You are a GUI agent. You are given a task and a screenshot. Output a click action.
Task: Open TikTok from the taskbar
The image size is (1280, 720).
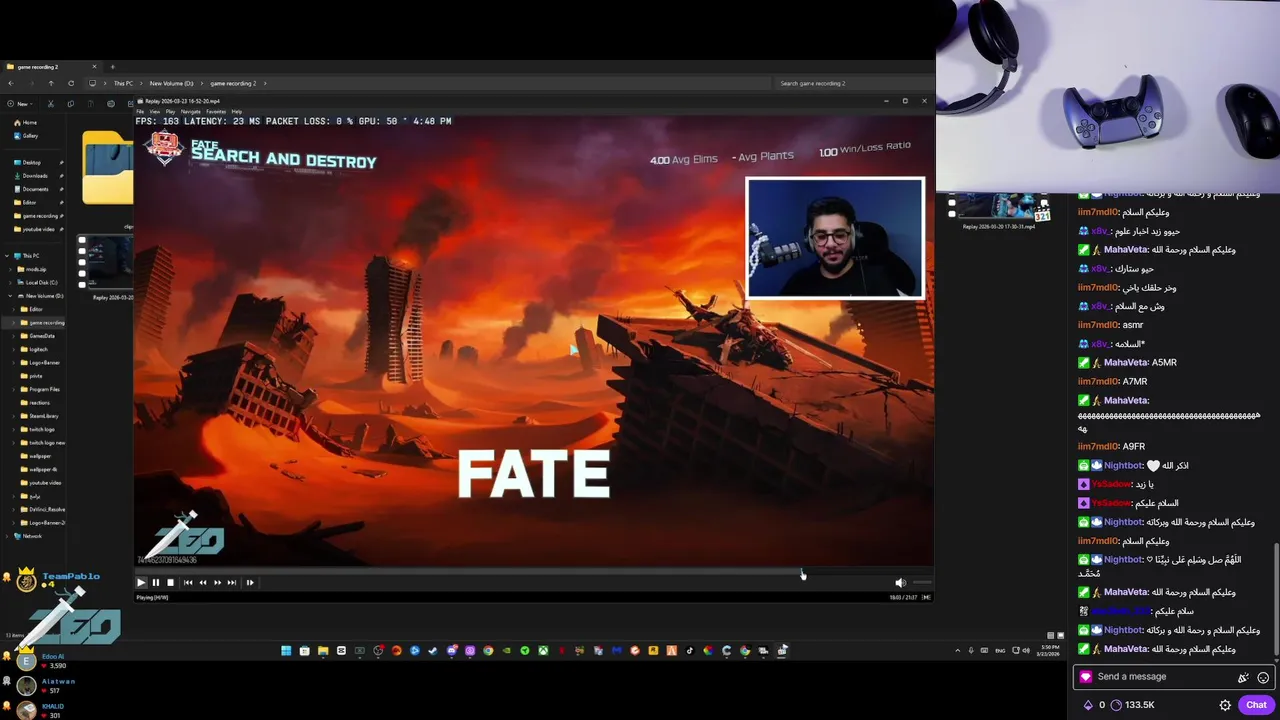pos(689,650)
